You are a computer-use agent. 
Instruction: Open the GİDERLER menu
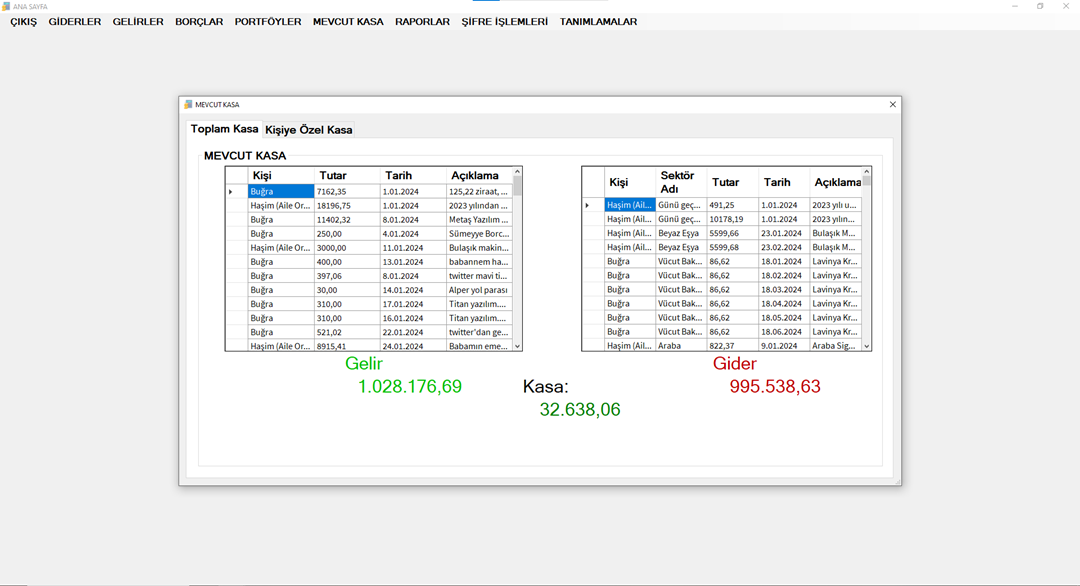click(x=75, y=21)
